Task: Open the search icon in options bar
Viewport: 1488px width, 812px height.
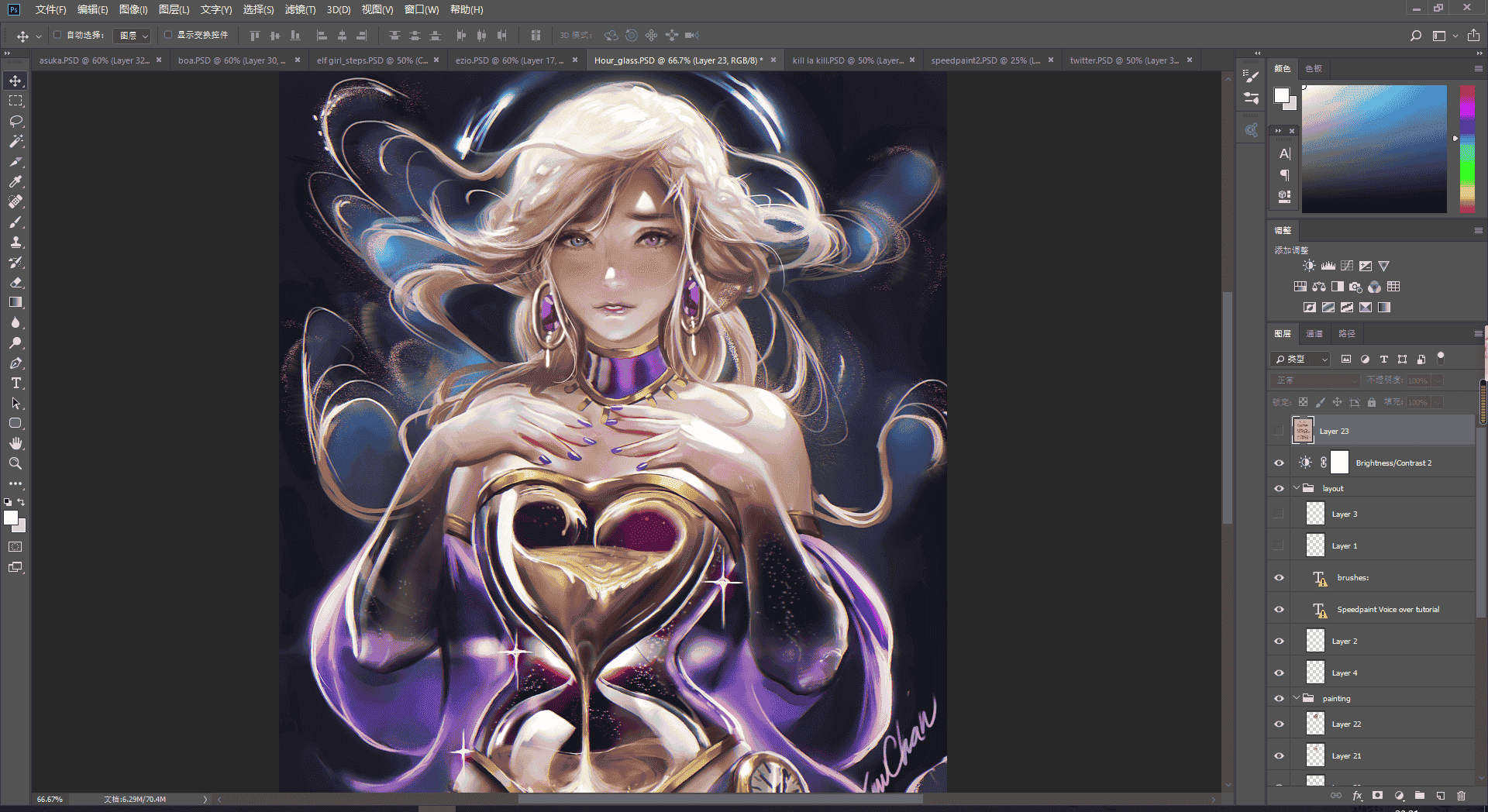Action: [1416, 36]
